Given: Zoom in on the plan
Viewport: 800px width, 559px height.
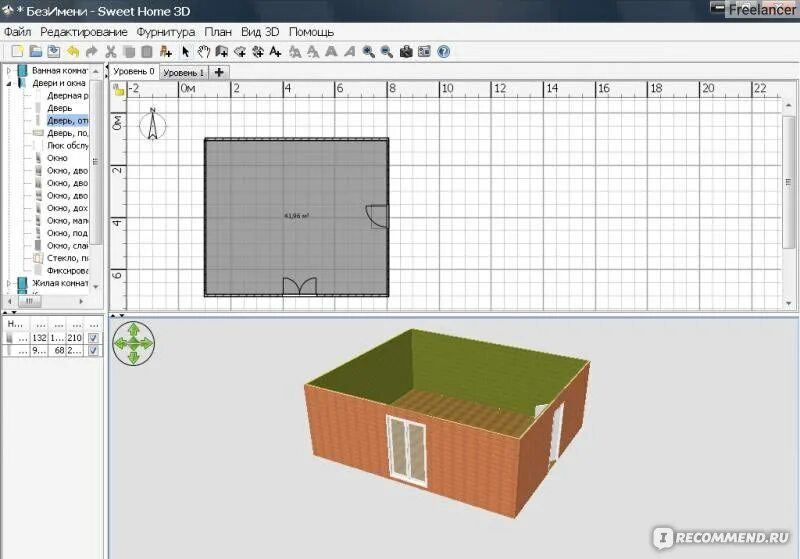Looking at the screenshot, I should 368,52.
